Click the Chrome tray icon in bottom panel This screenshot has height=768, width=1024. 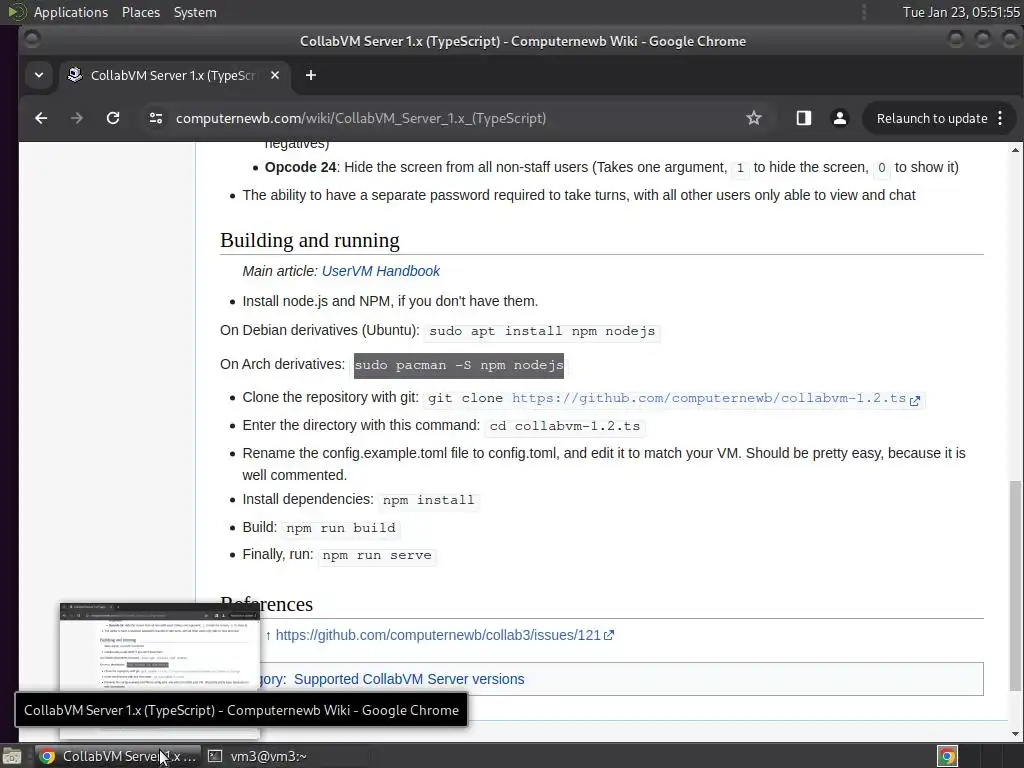coord(947,756)
